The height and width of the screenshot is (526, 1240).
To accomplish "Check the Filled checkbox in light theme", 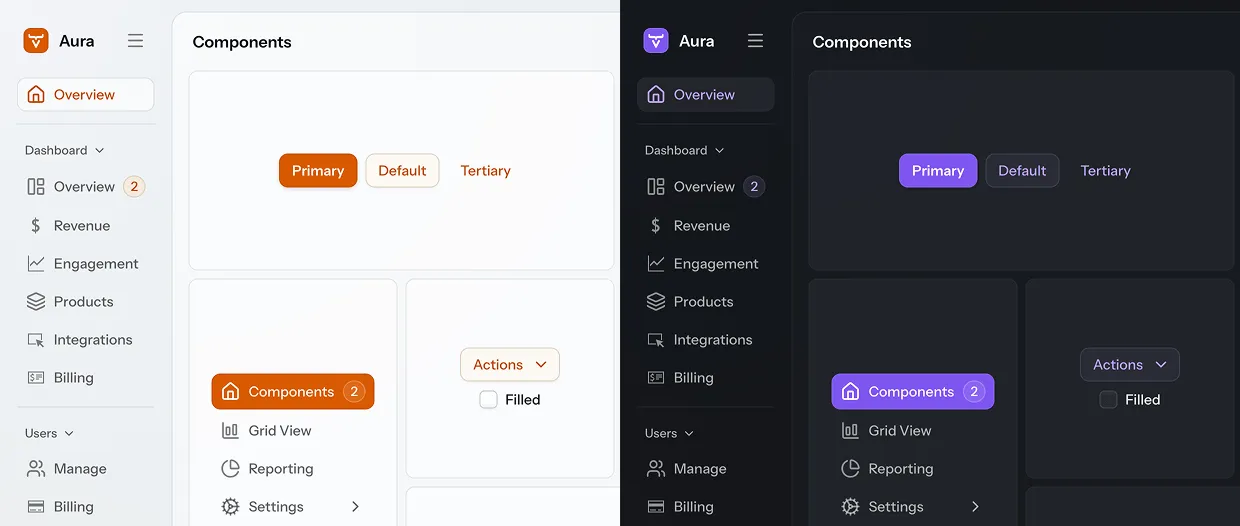I will tap(488, 400).
